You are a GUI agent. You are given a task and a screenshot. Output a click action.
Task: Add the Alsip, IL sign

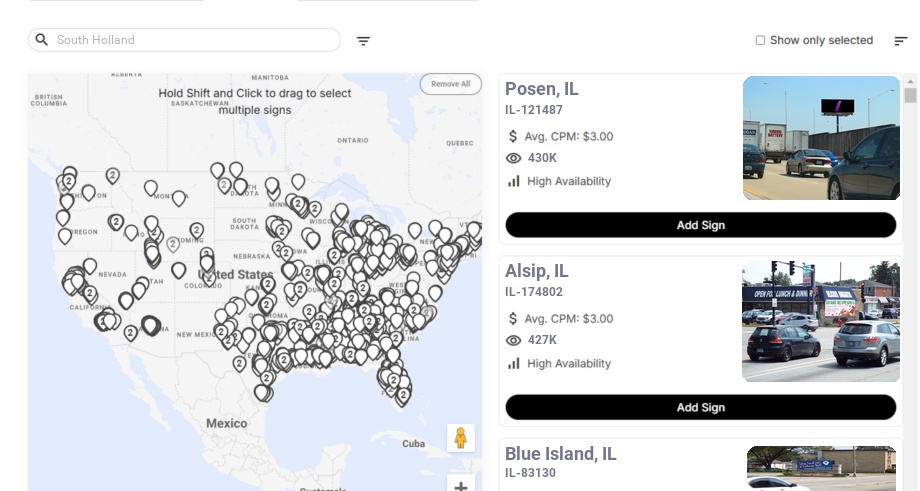(700, 407)
